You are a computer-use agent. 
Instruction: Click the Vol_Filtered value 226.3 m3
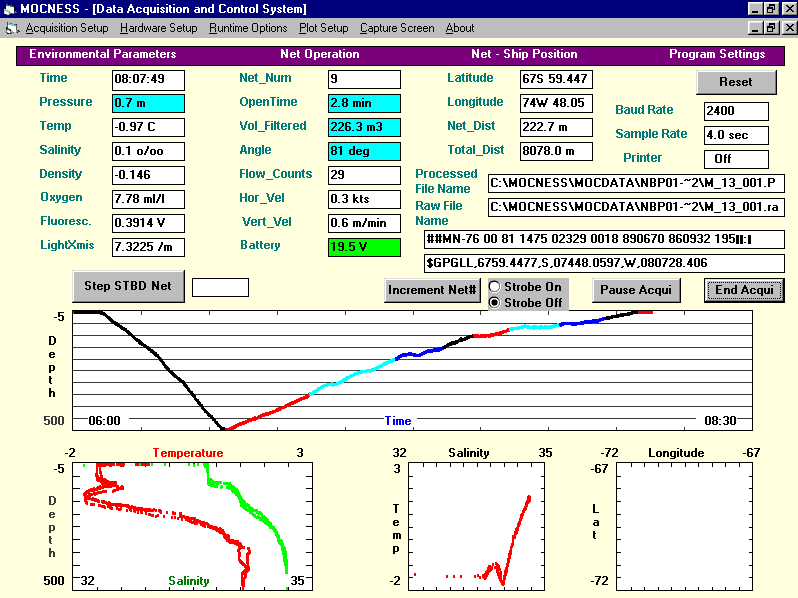pos(364,127)
